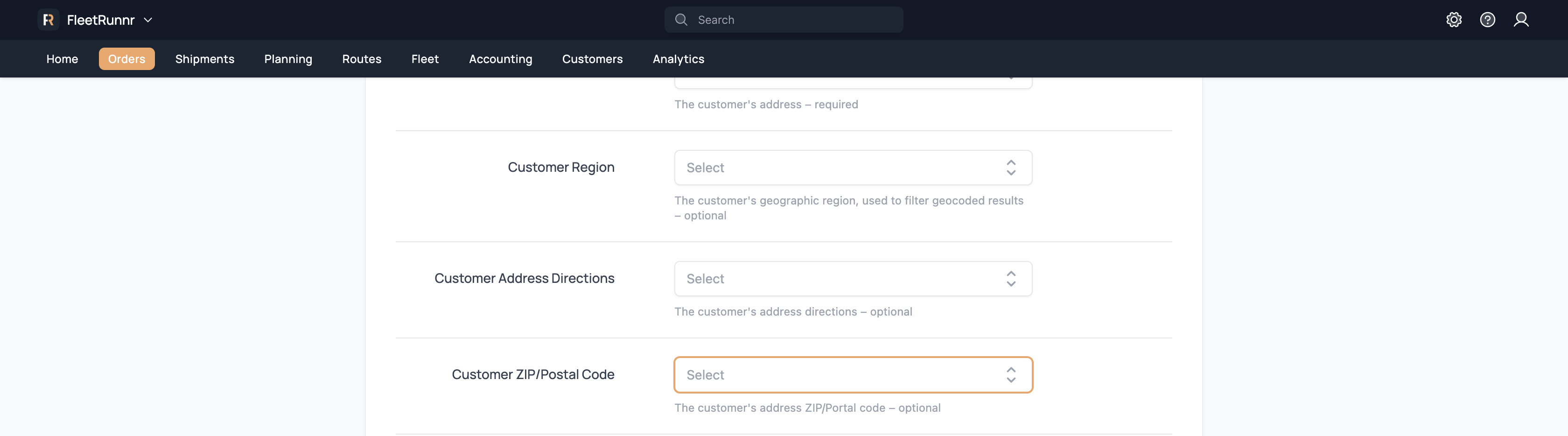
Task: Switch to the Shipments tab
Action: (x=204, y=59)
